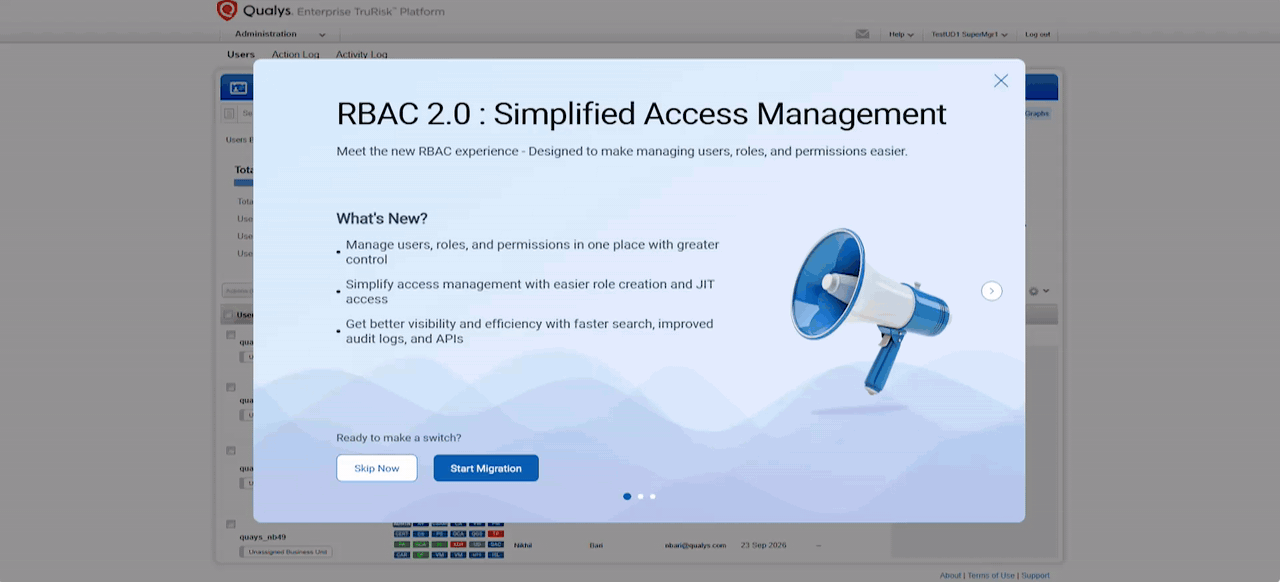Open the Support footer link

click(1036, 575)
